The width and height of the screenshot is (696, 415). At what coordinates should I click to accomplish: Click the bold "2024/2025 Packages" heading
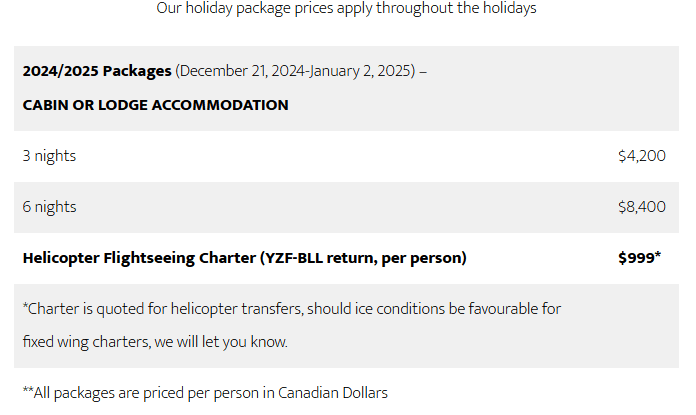point(97,72)
